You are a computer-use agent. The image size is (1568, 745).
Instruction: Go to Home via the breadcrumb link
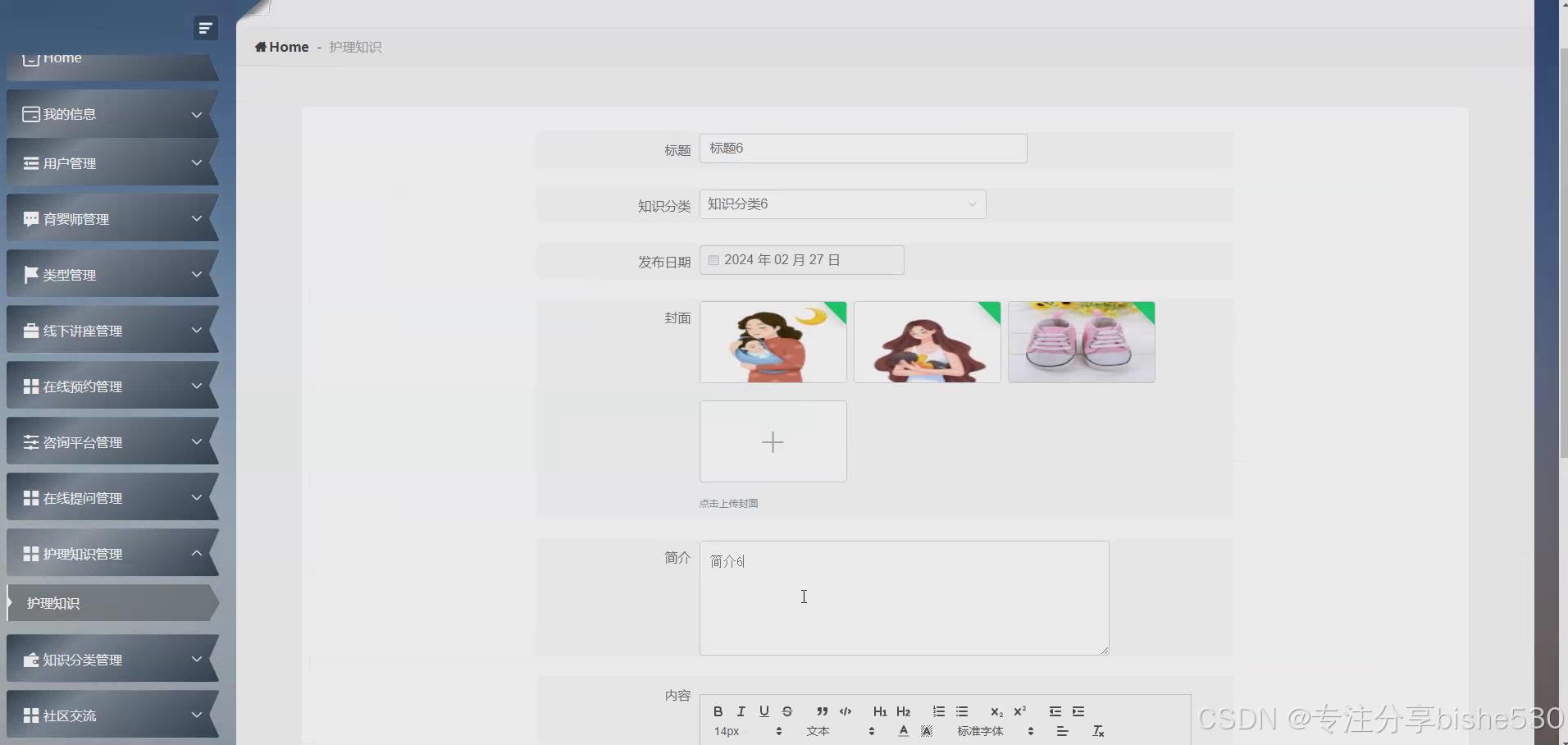(281, 47)
